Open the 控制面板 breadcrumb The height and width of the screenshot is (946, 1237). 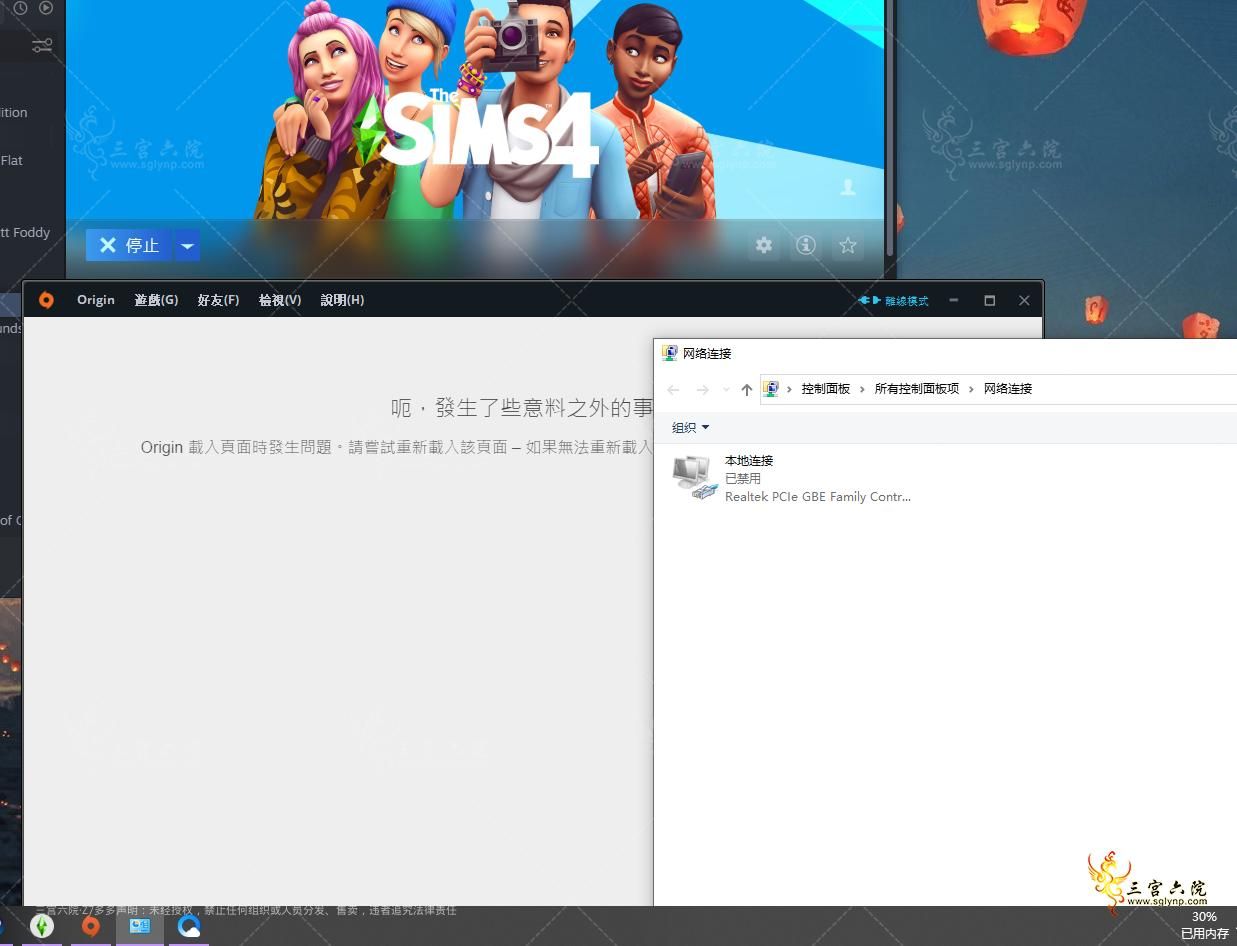826,389
